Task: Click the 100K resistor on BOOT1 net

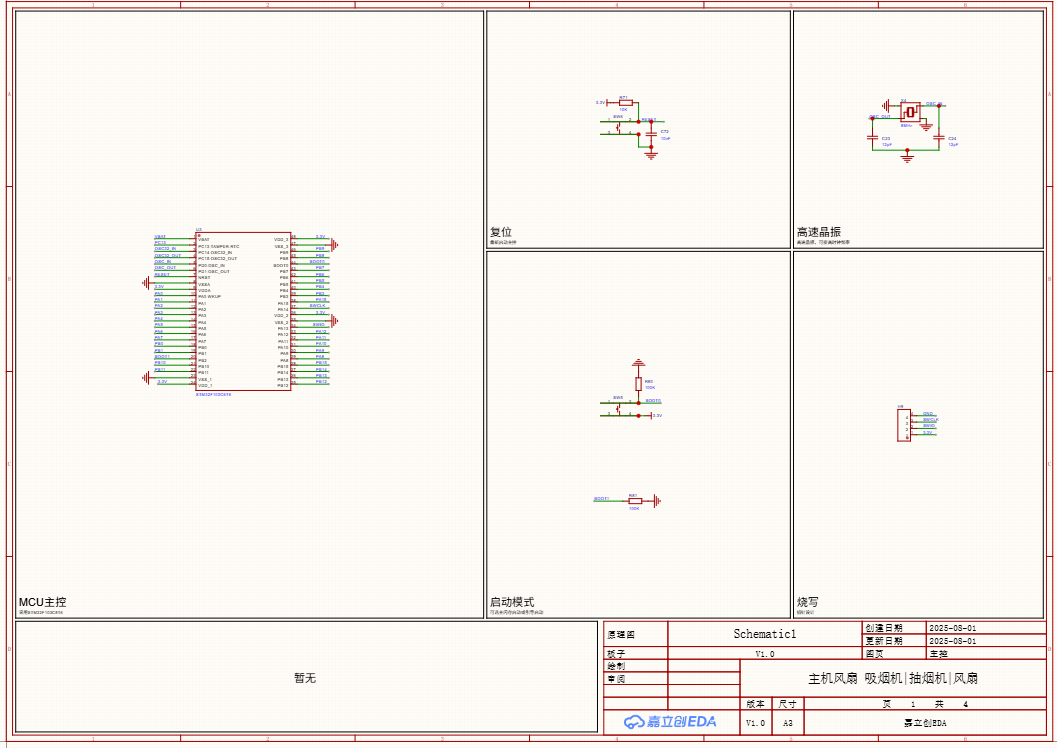Action: click(x=634, y=501)
